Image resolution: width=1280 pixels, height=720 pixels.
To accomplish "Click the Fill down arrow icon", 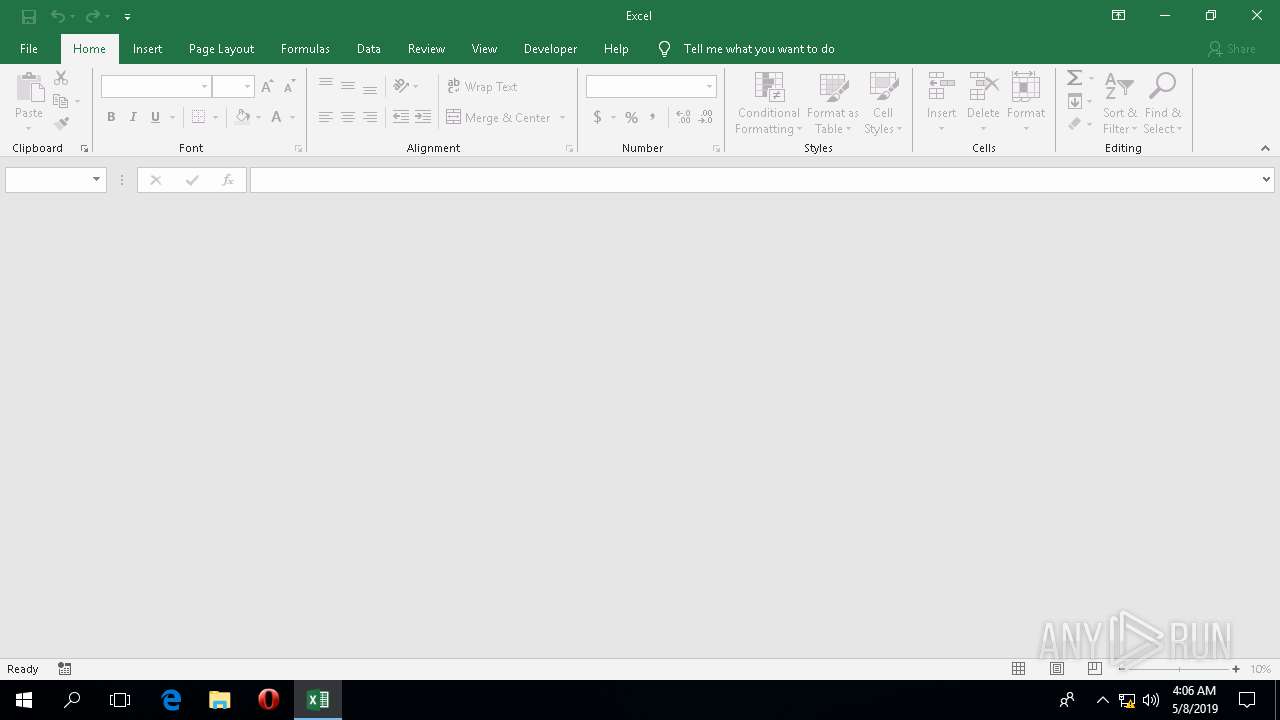I will [1074, 101].
